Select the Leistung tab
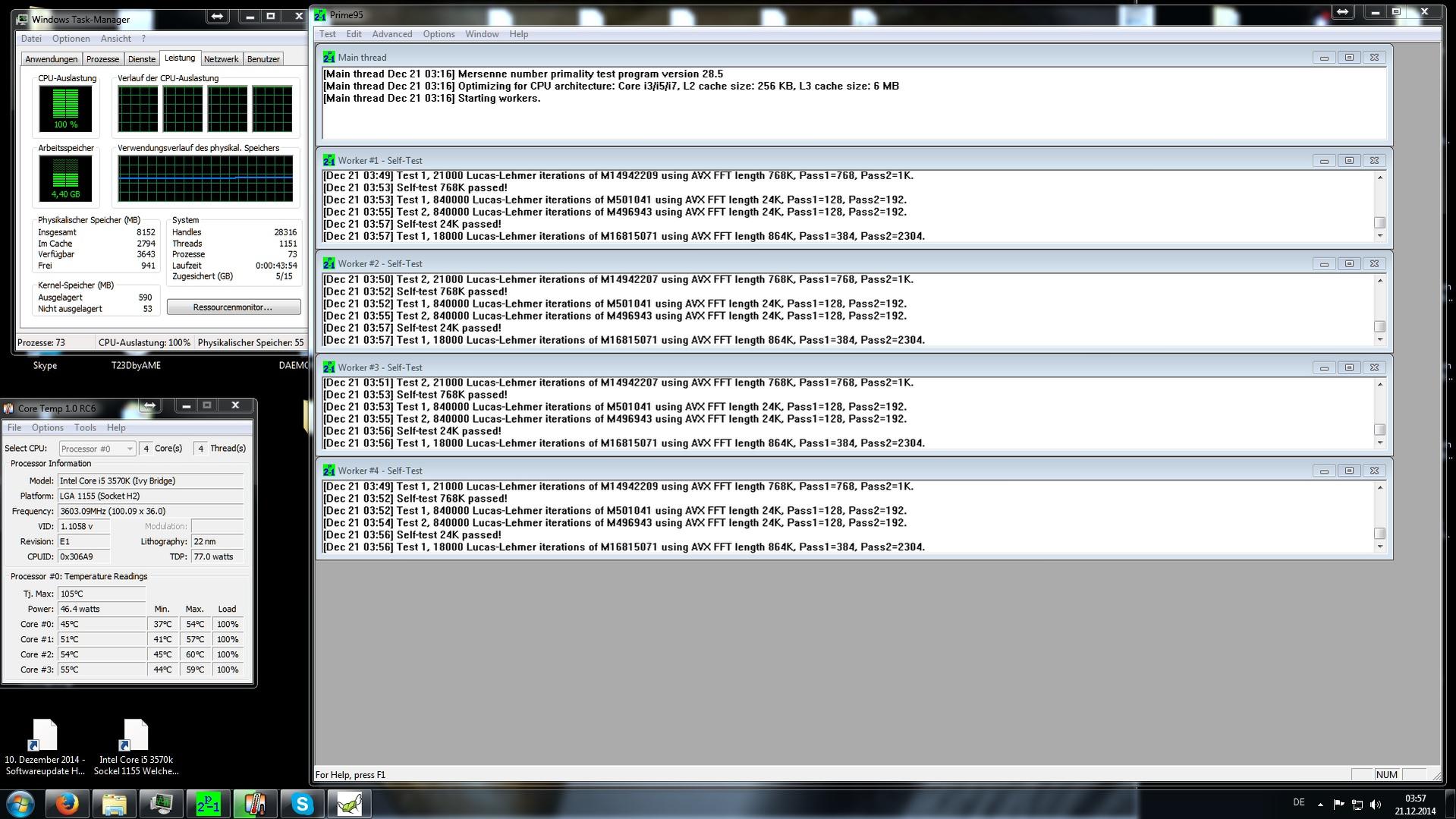The width and height of the screenshot is (1456, 819). tap(180, 58)
